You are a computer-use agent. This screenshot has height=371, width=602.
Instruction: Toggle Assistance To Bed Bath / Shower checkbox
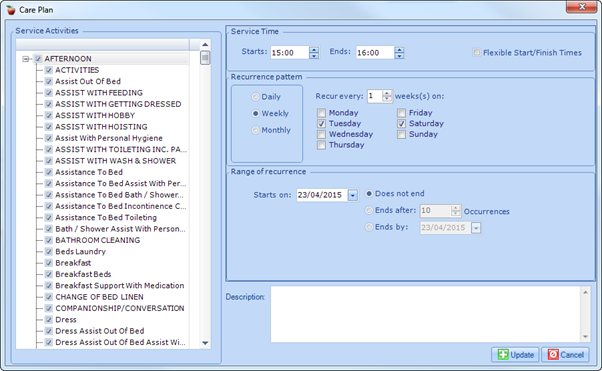(x=49, y=195)
